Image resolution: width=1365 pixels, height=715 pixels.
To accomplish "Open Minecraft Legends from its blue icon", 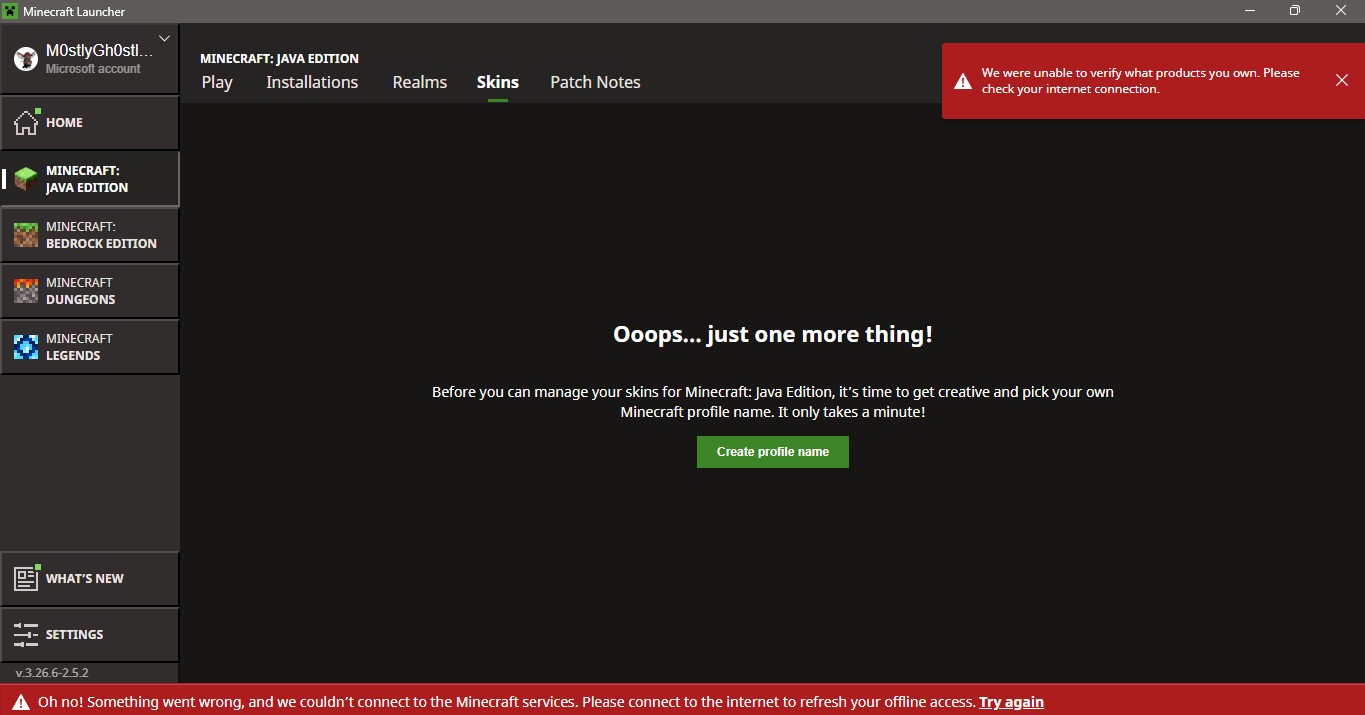I will [26, 347].
